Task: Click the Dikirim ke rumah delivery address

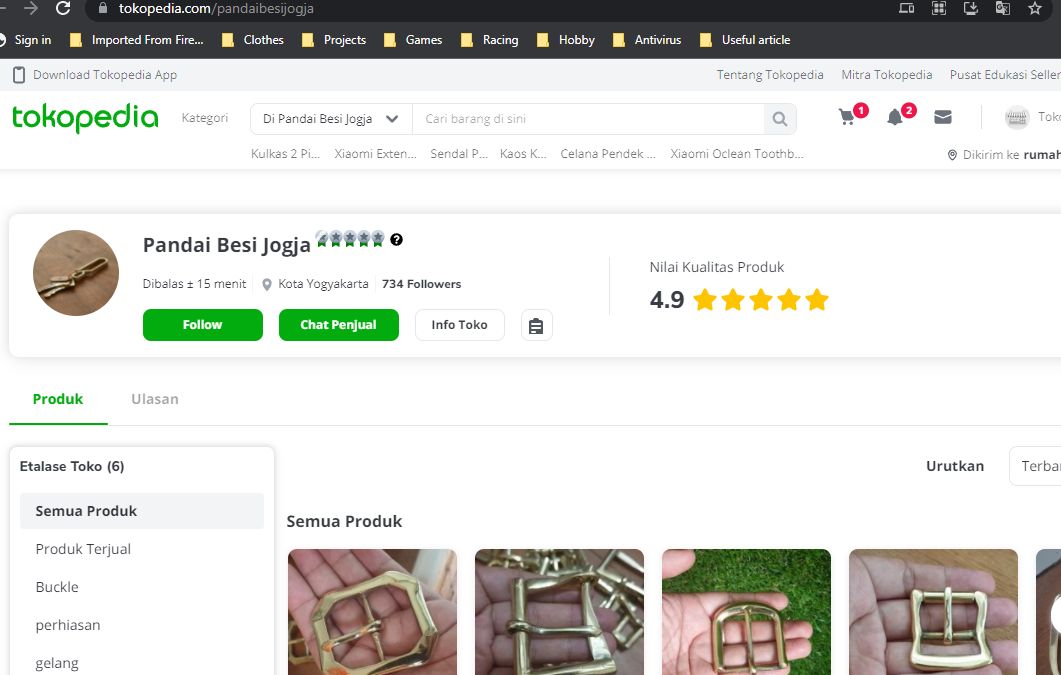Action: coord(1011,155)
